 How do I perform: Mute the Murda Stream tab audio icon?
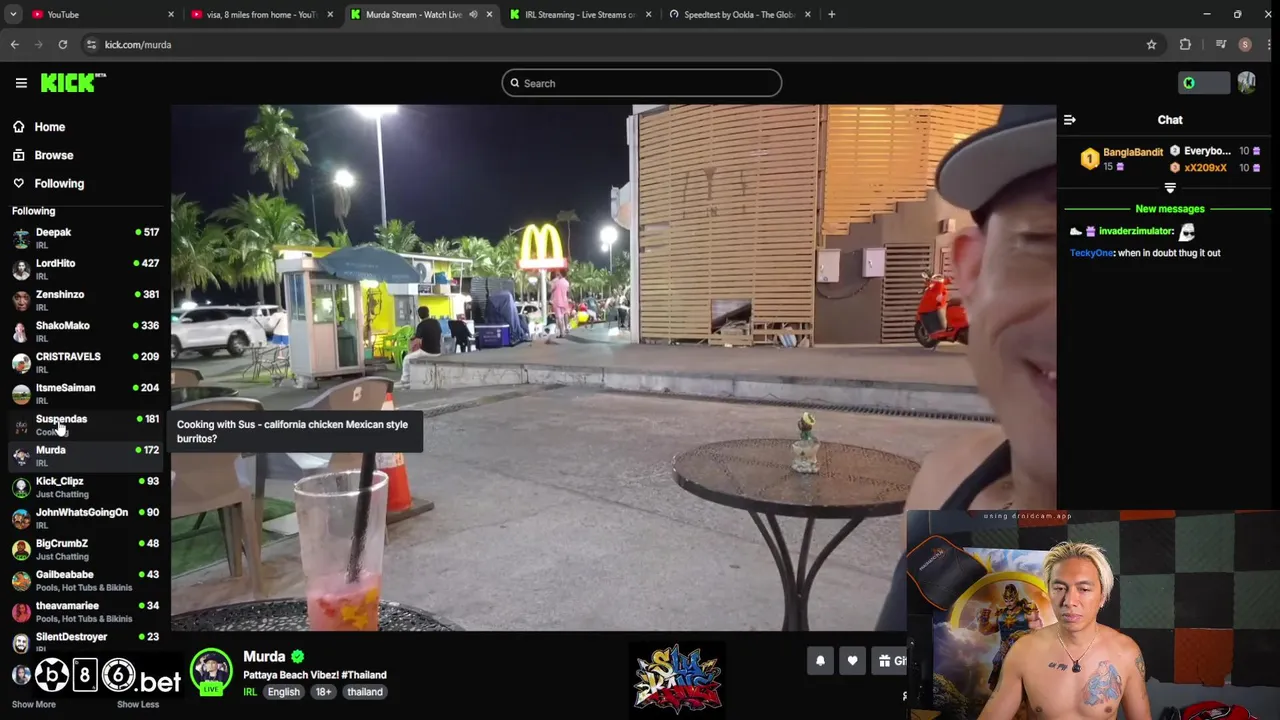(473, 14)
